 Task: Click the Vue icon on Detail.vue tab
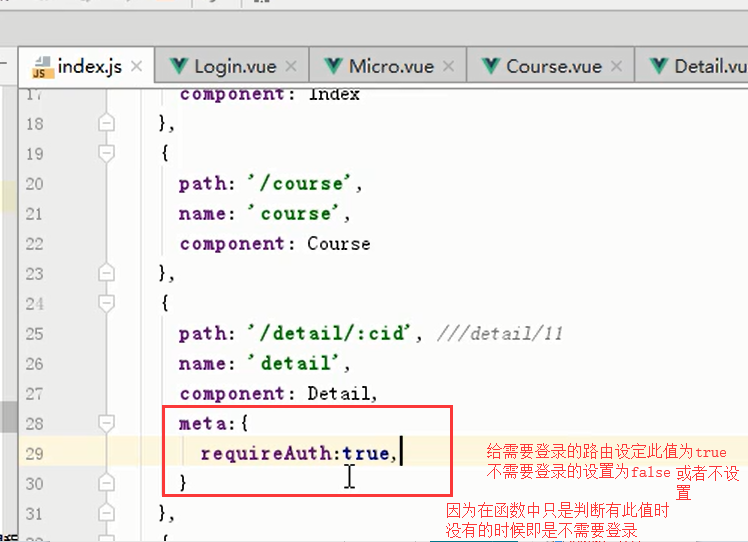coord(659,66)
